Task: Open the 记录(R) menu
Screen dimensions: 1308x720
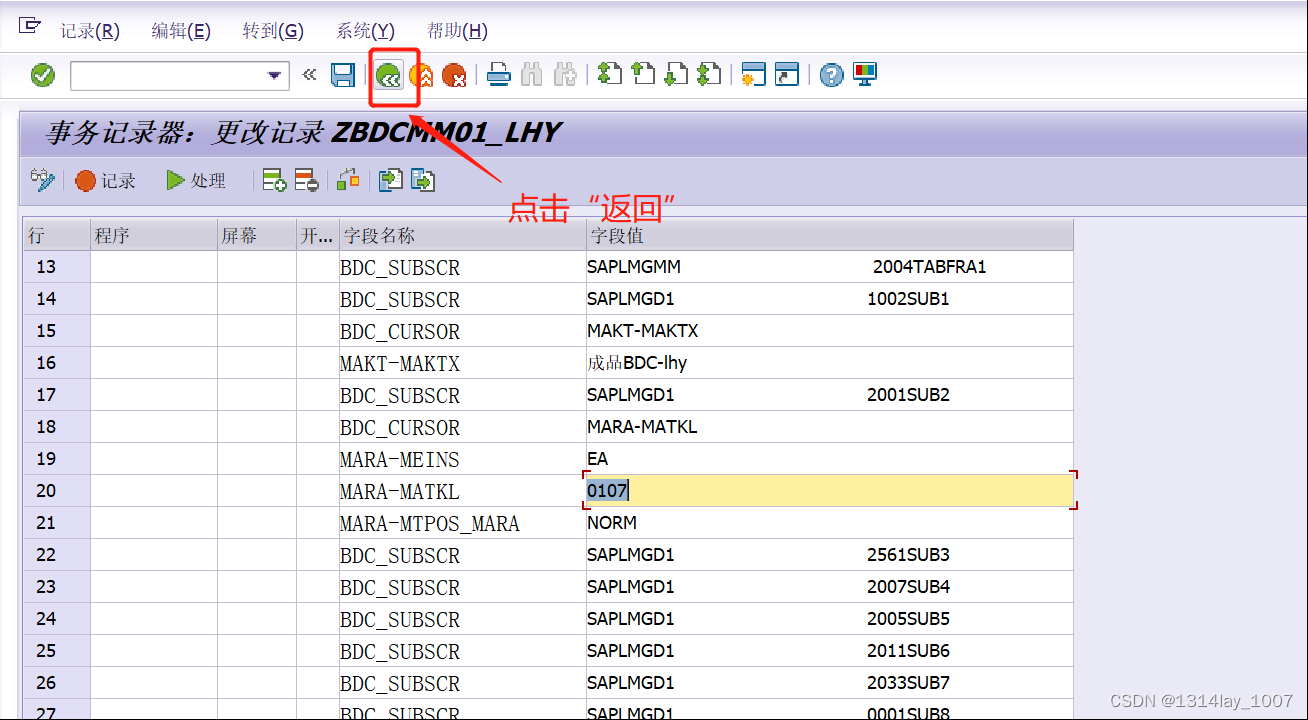Action: 90,31
